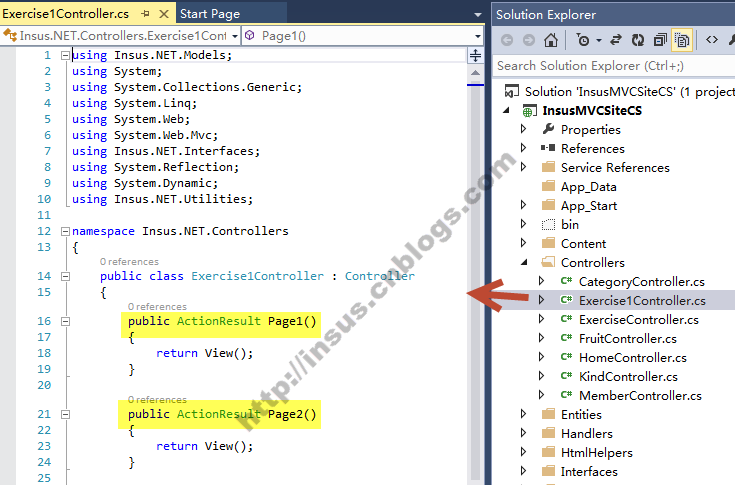Close the Exercise1Controller.cs tab
735x485 pixels.
164,14
